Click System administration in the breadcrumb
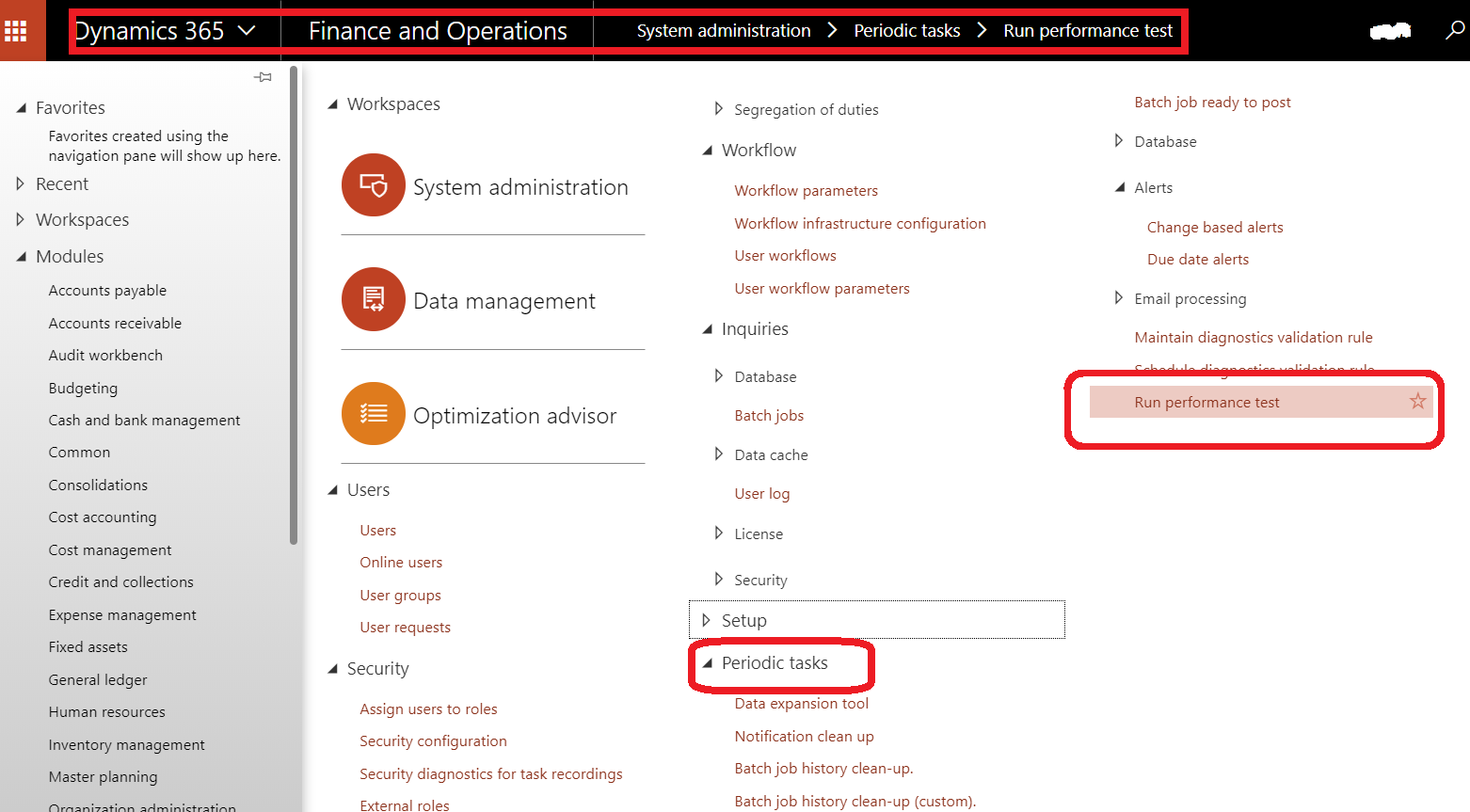This screenshot has height=812, width=1470. [x=723, y=30]
